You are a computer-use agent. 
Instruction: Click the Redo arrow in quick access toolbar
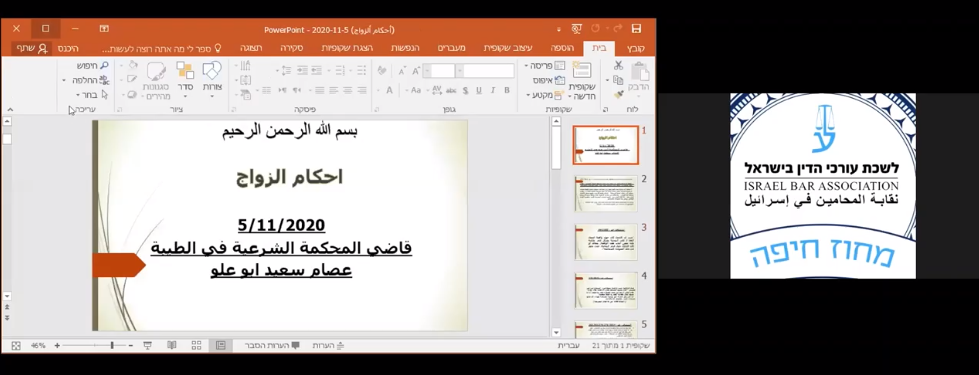coord(617,29)
